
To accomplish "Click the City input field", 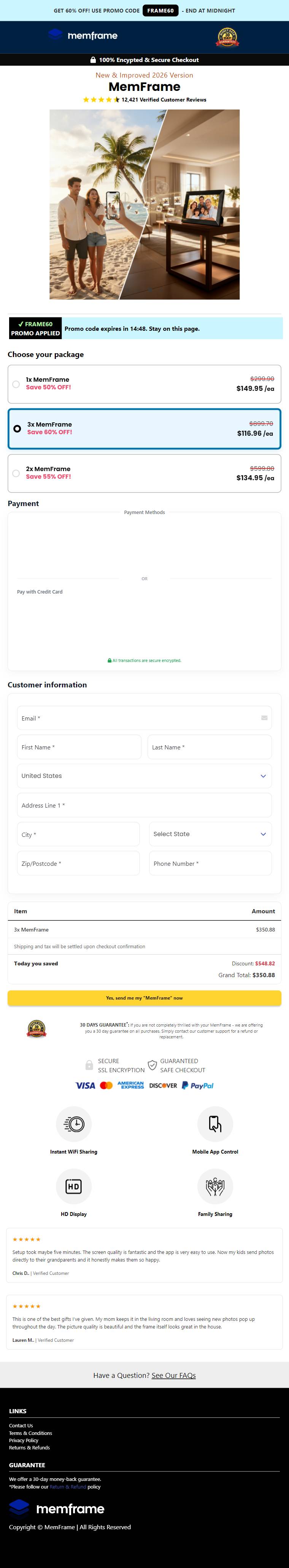I will (x=78, y=835).
